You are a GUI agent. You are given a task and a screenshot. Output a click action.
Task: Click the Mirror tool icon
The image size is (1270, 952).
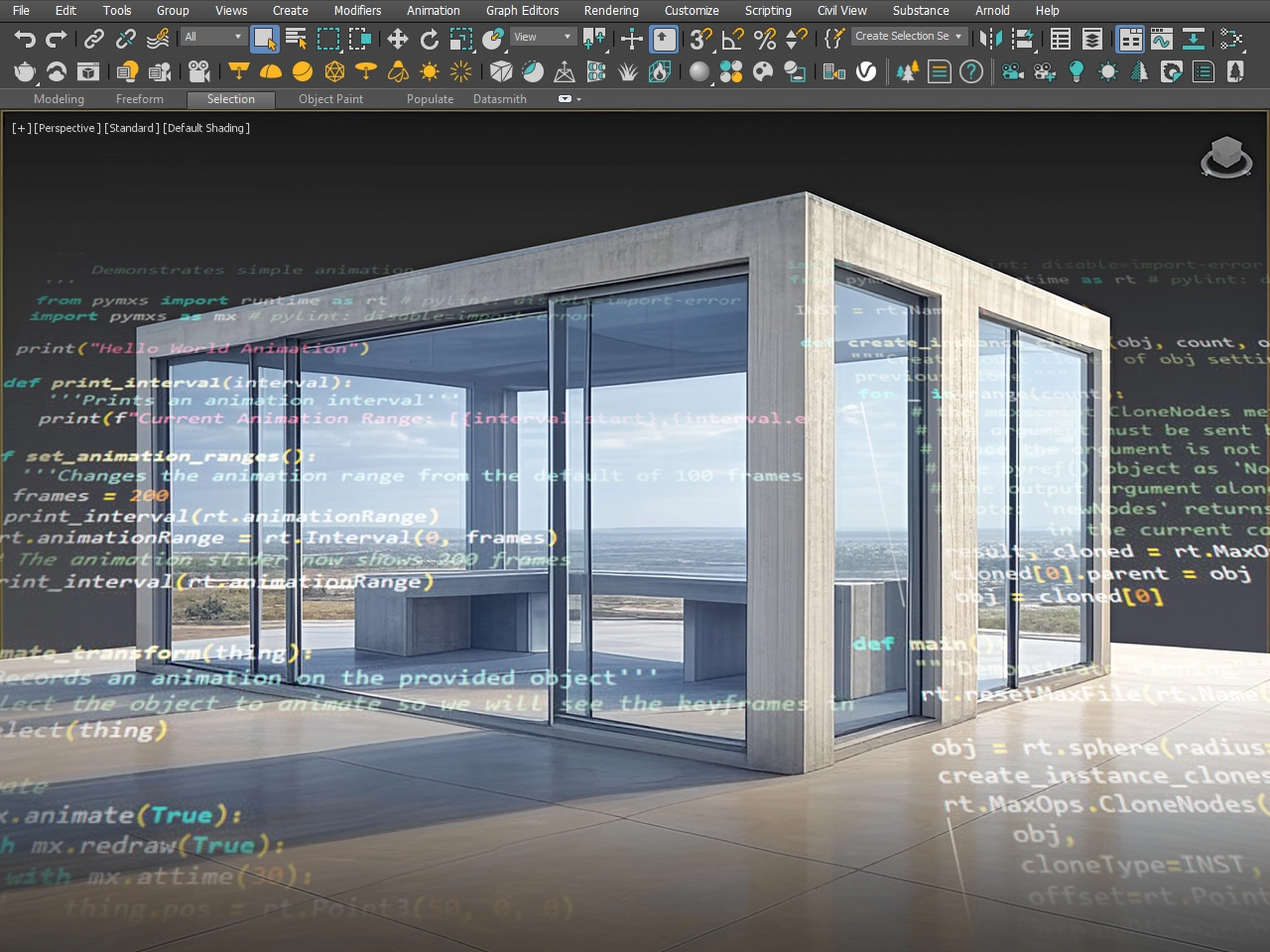tap(990, 39)
